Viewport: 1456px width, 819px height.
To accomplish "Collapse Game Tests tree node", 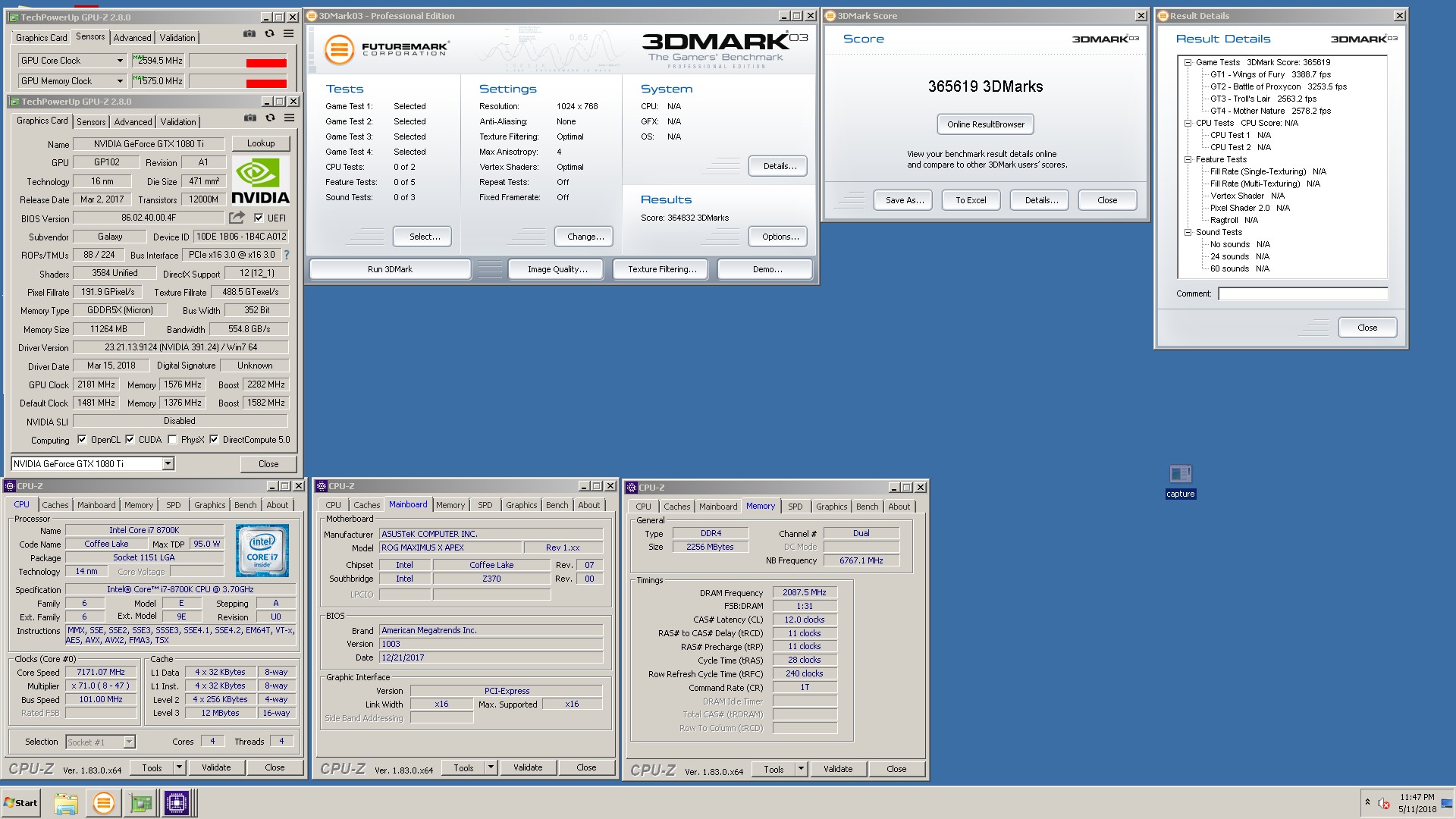I will point(1188,62).
